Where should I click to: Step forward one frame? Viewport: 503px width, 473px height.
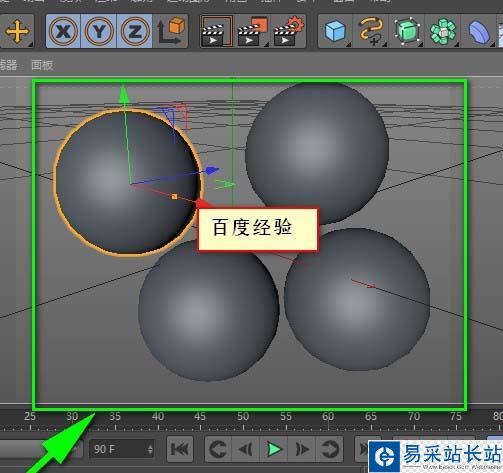point(302,449)
